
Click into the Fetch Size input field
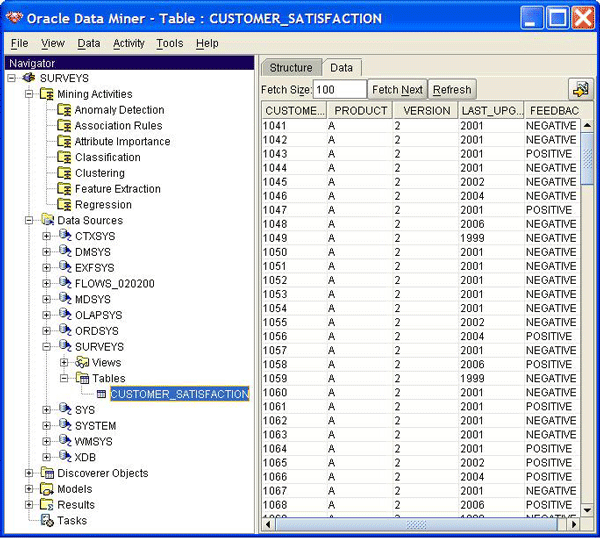(340, 89)
